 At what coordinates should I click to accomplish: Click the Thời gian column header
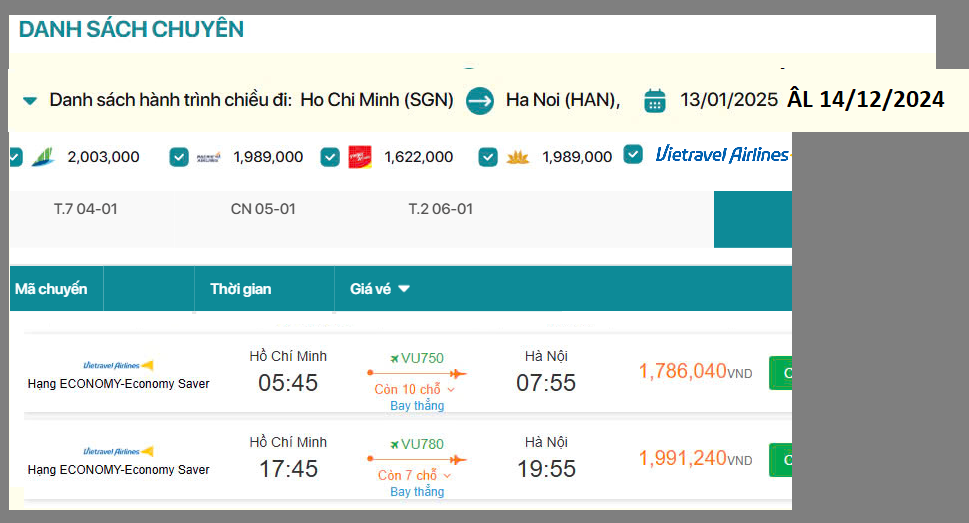coord(240,289)
